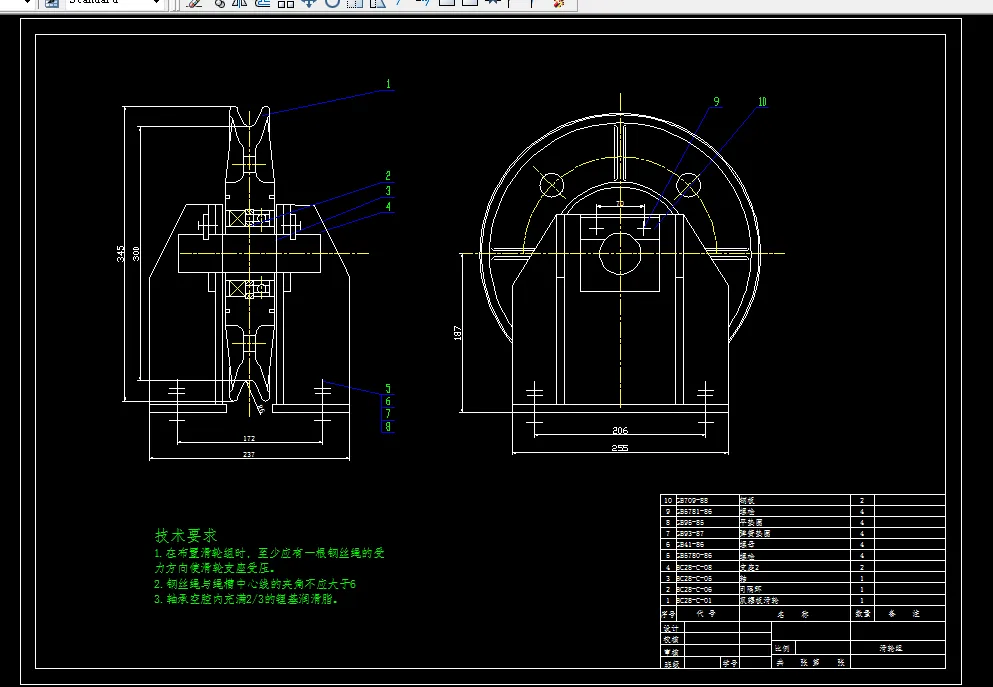Select the 206 bolt spacing dimension

pos(620,431)
